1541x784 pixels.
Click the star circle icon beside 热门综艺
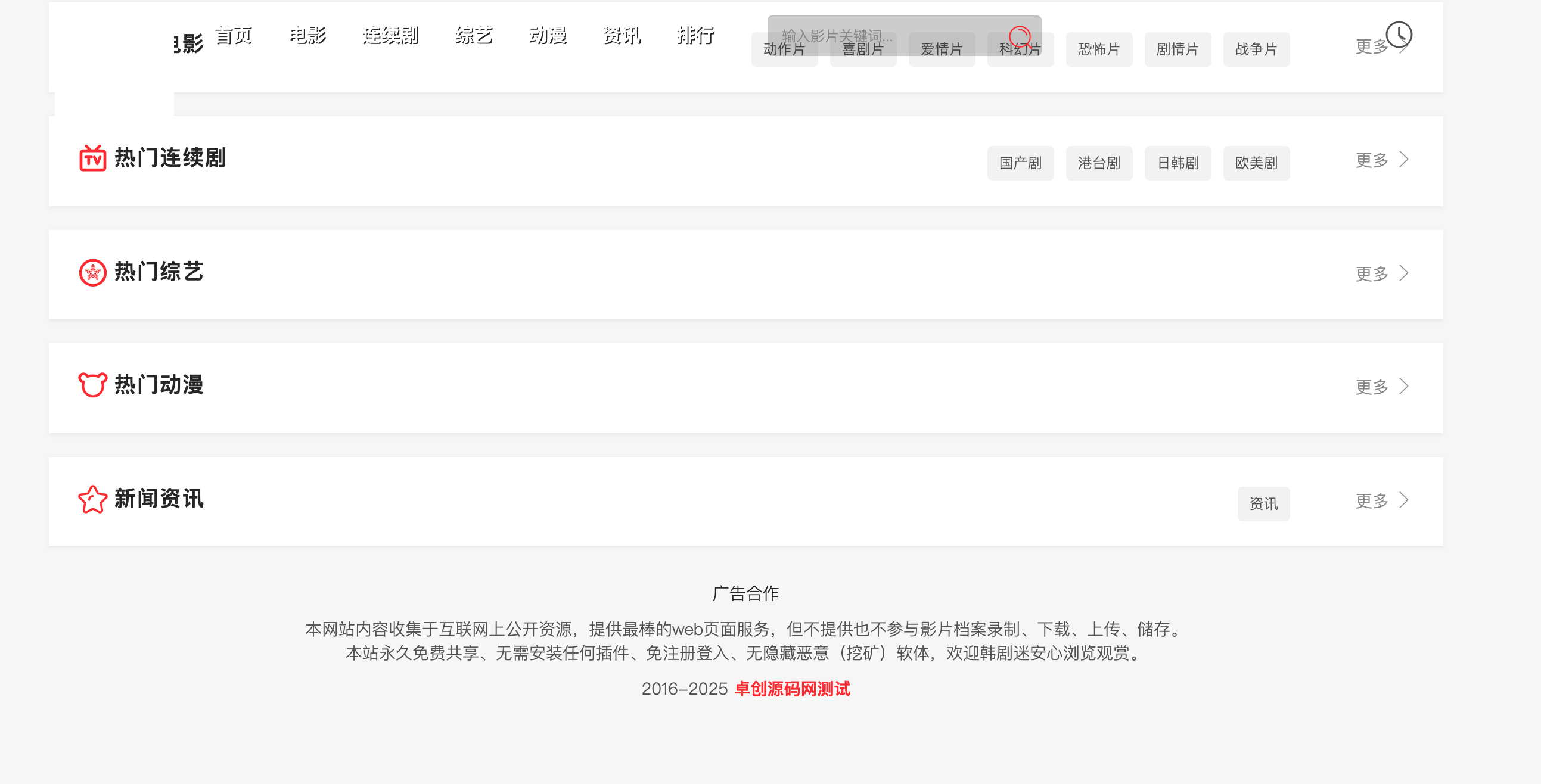click(93, 273)
